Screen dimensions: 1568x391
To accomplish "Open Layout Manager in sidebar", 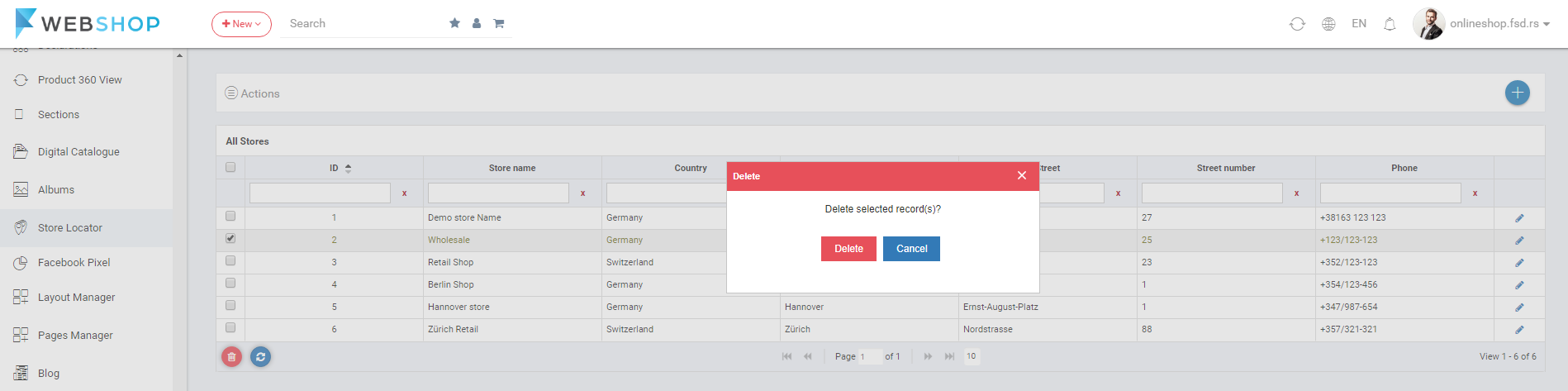I will [x=76, y=298].
